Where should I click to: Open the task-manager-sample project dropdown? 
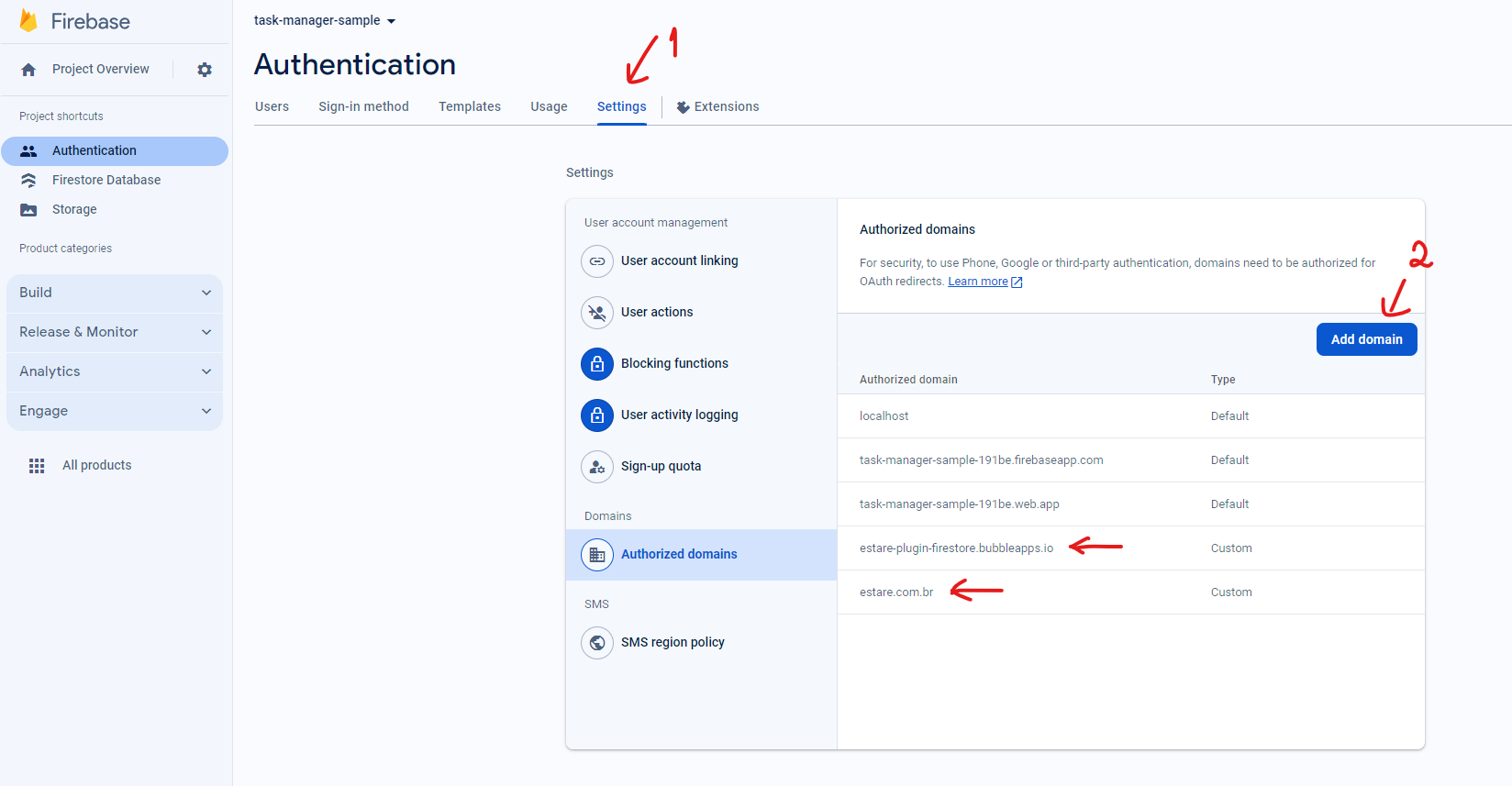click(325, 21)
